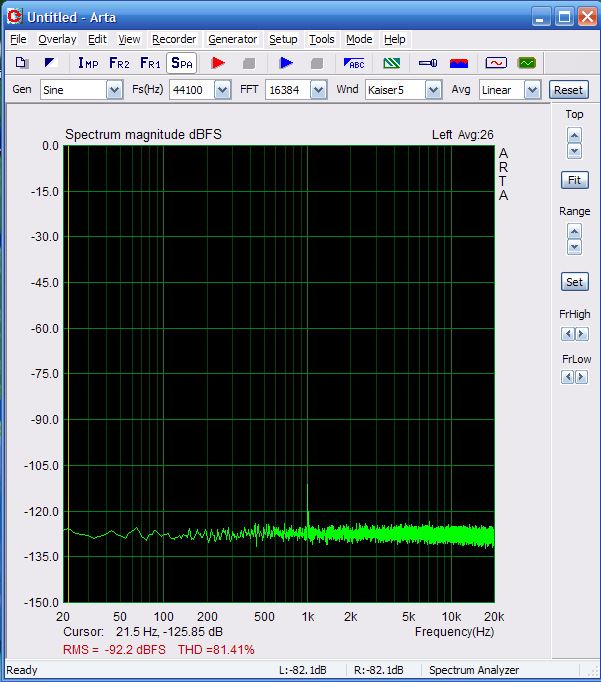
Task: Open the Gen signal type dropdown
Action: click(x=115, y=90)
